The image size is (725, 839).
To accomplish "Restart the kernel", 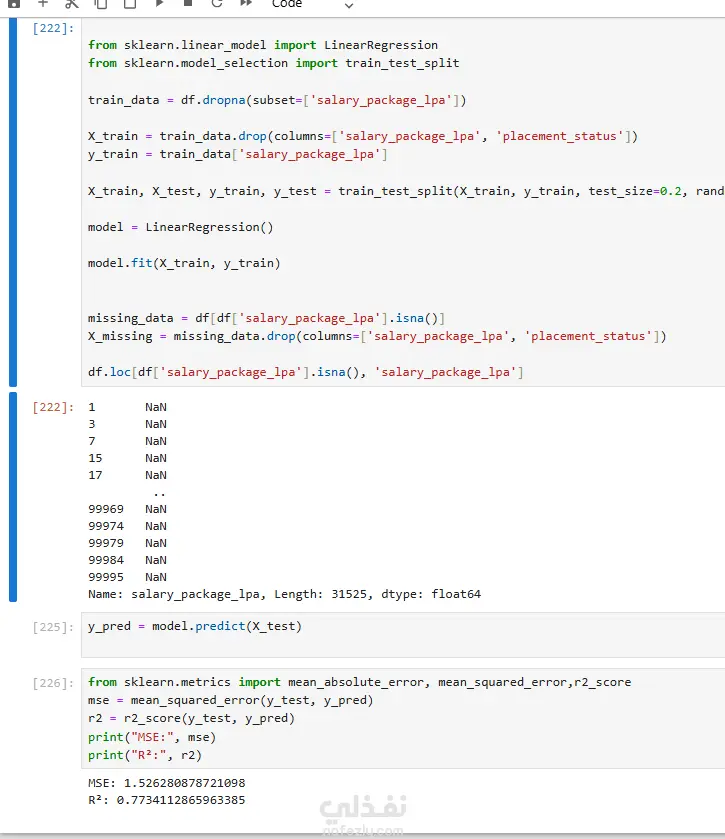I will 217,3.
